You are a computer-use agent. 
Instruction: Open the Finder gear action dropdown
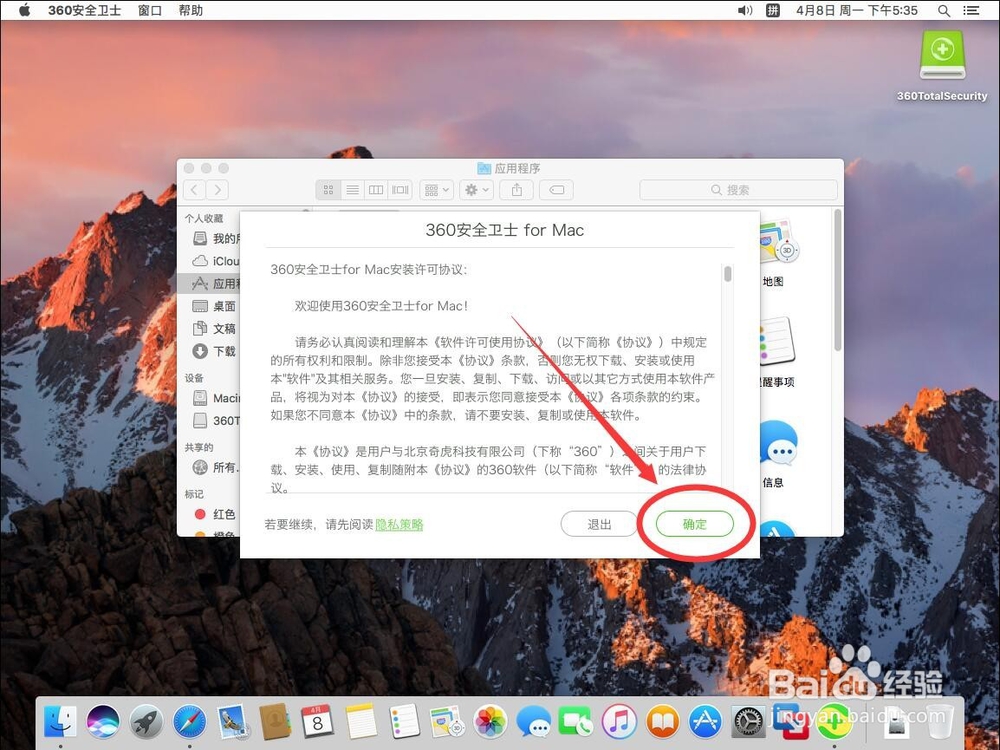click(x=476, y=189)
